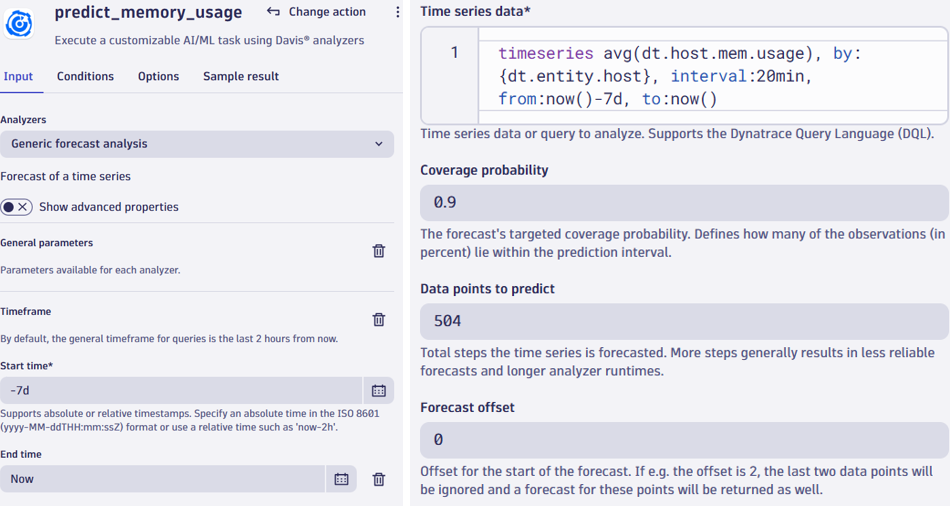Remove End time using trash icon
This screenshot has height=507, width=950.
point(379,479)
